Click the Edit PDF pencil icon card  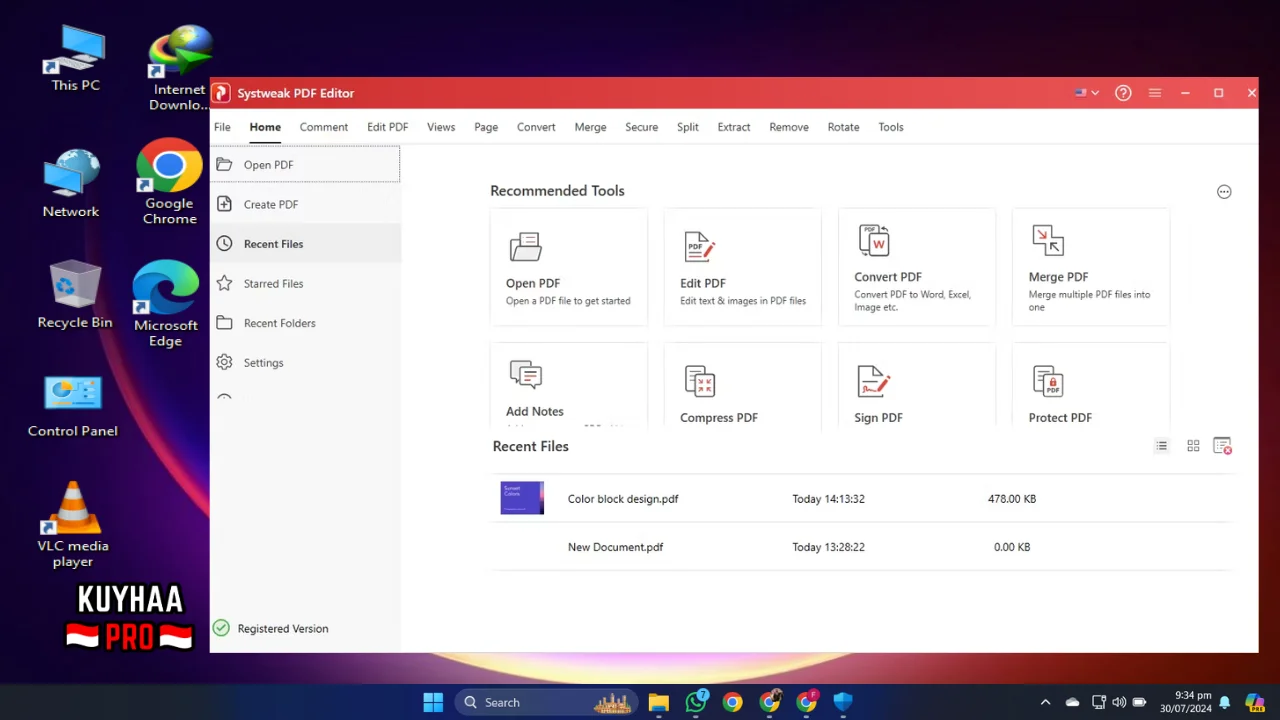pos(699,246)
